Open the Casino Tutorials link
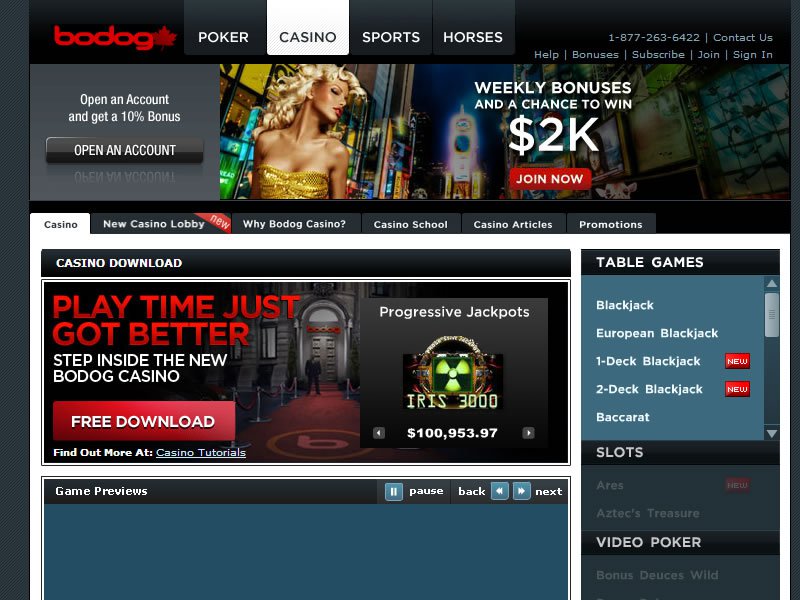This screenshot has height=600, width=800. pyautogui.click(x=201, y=453)
